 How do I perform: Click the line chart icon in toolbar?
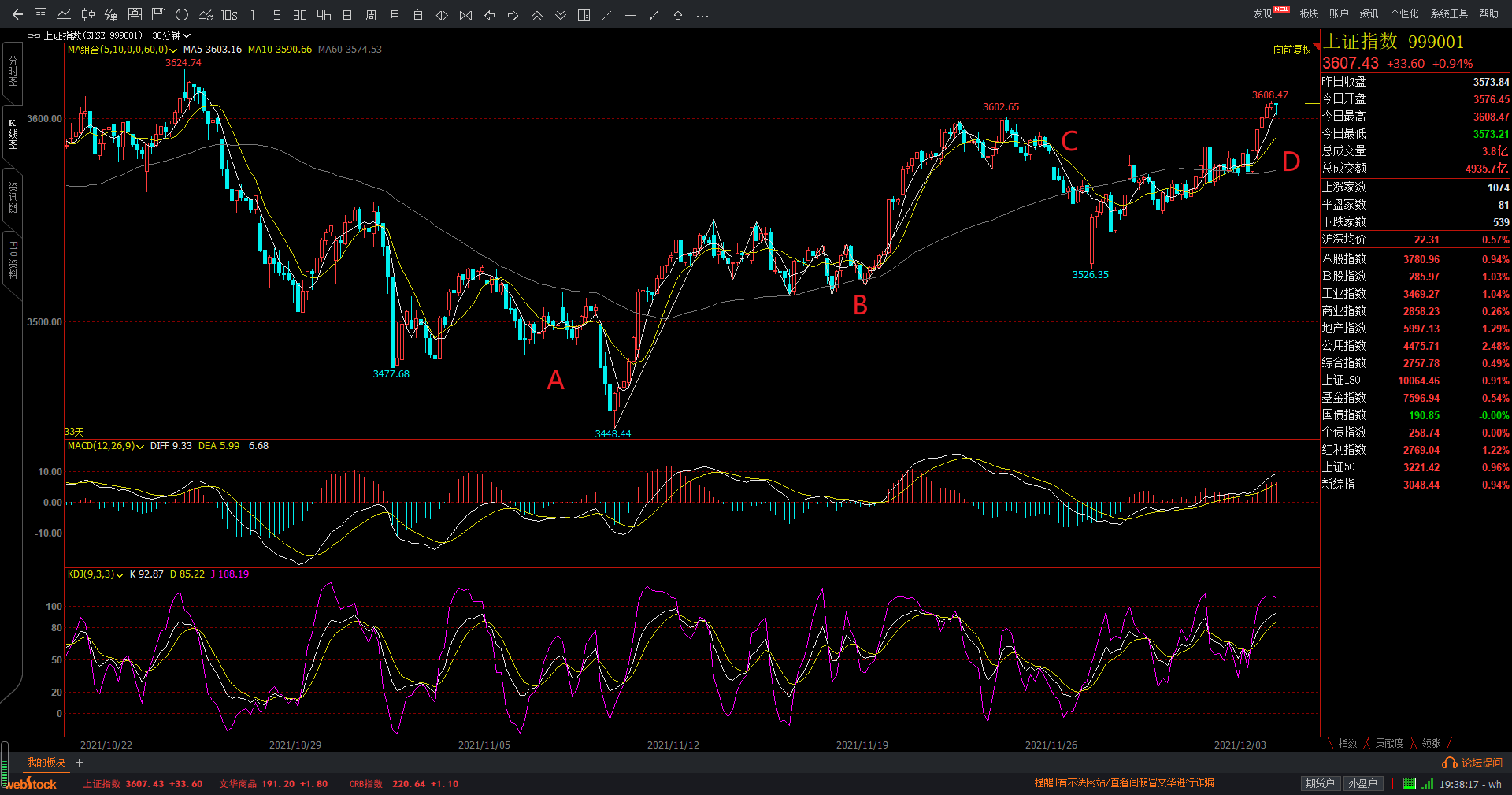(x=64, y=15)
